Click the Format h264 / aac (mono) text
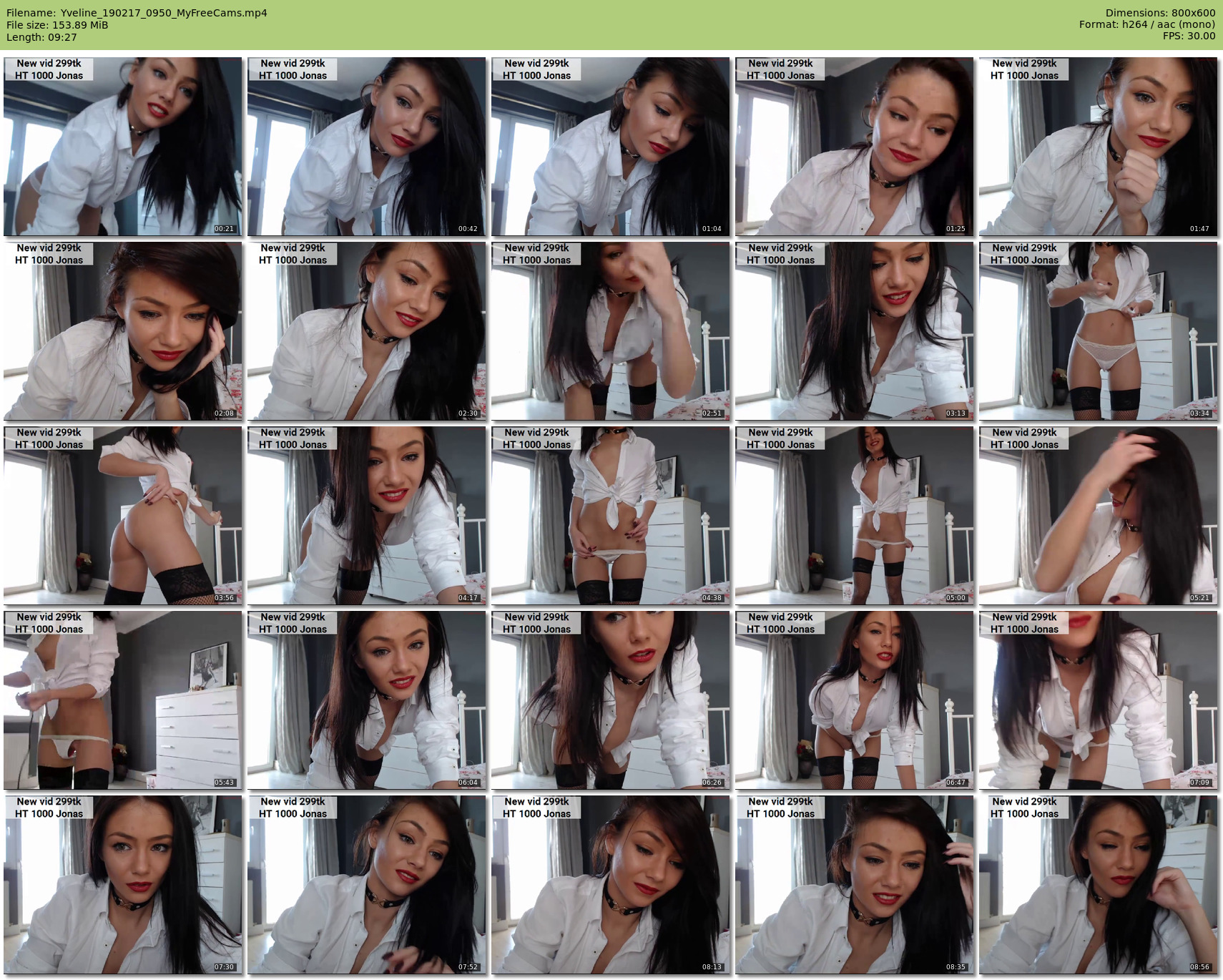 pos(1147,24)
